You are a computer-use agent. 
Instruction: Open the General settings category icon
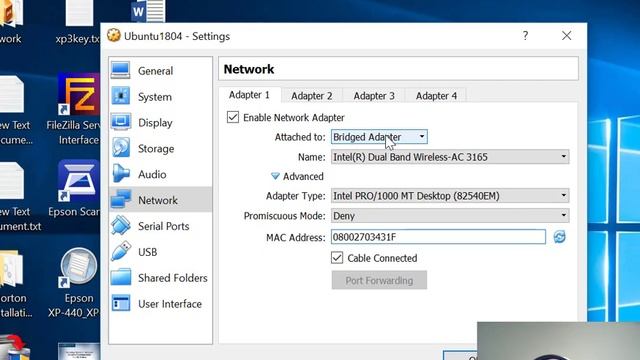pyautogui.click(x=121, y=70)
